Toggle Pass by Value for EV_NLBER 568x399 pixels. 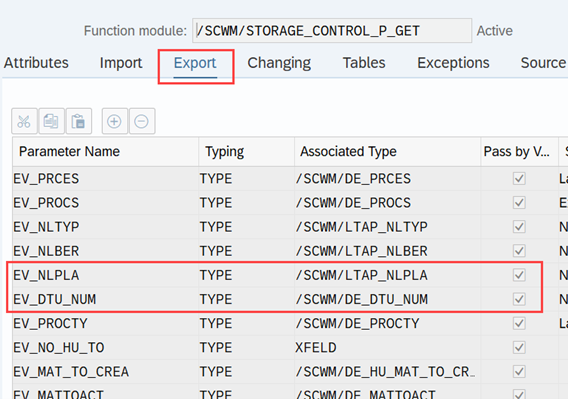pos(519,251)
